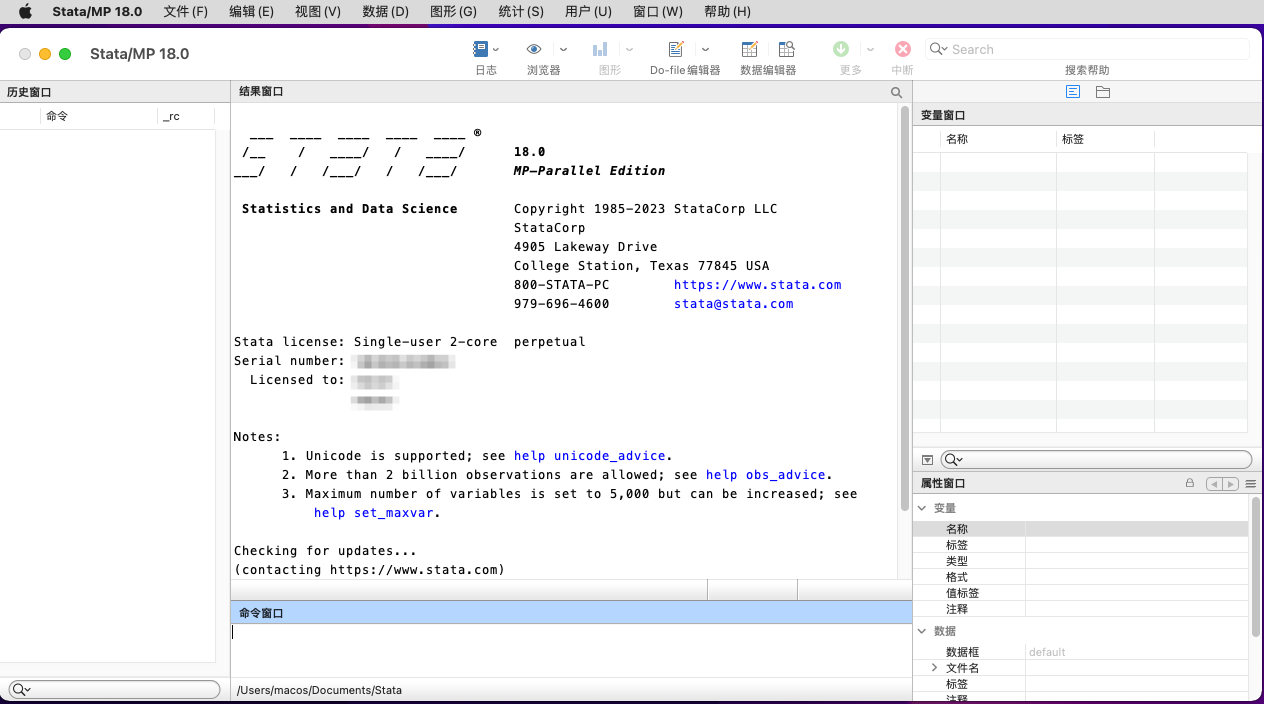Viewport: 1264px width, 704px height.
Task: Open the 数据 (D) menu
Action: coord(386,12)
